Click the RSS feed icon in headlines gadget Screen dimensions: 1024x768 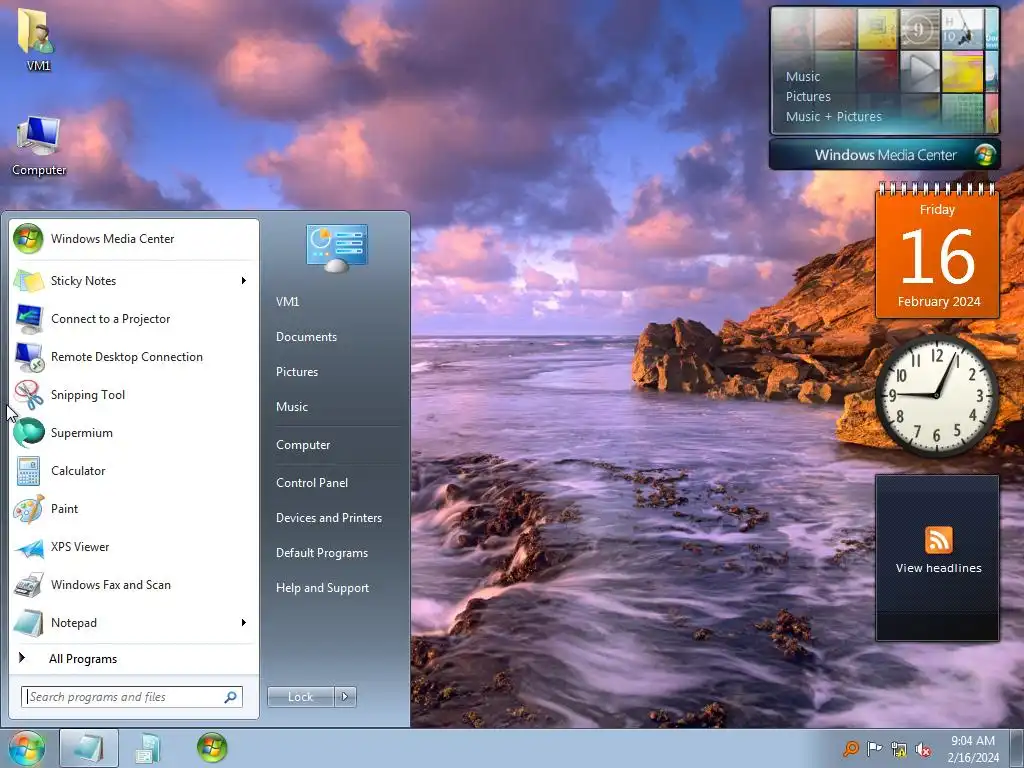coord(938,540)
